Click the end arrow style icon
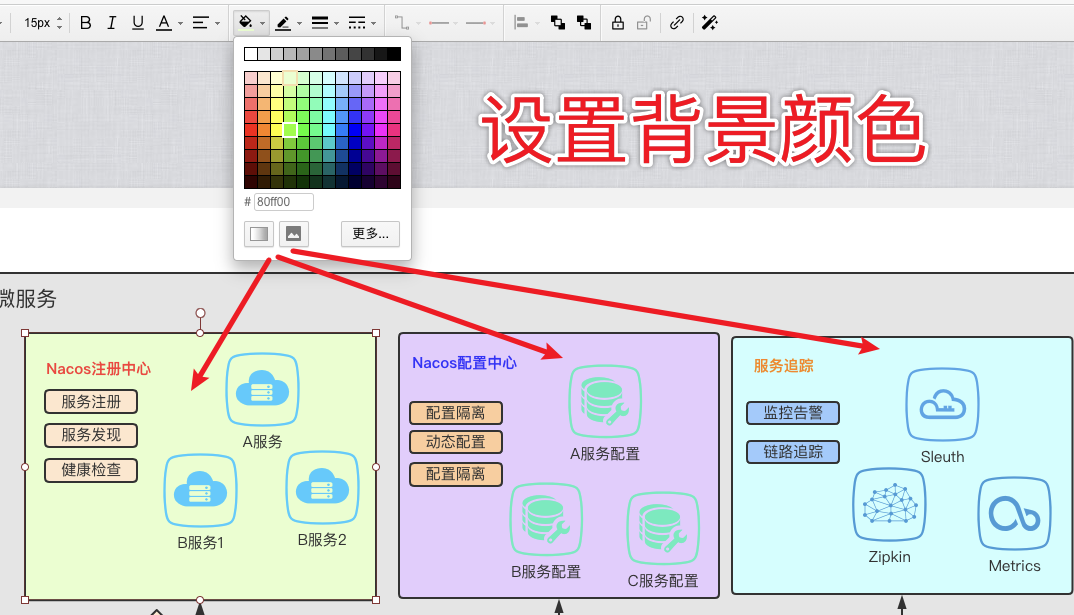 pos(475,23)
